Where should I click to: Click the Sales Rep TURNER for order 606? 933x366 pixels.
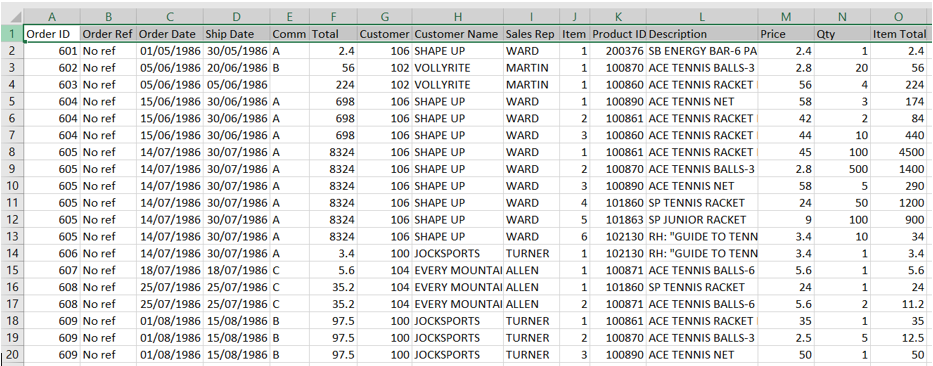(x=531, y=254)
